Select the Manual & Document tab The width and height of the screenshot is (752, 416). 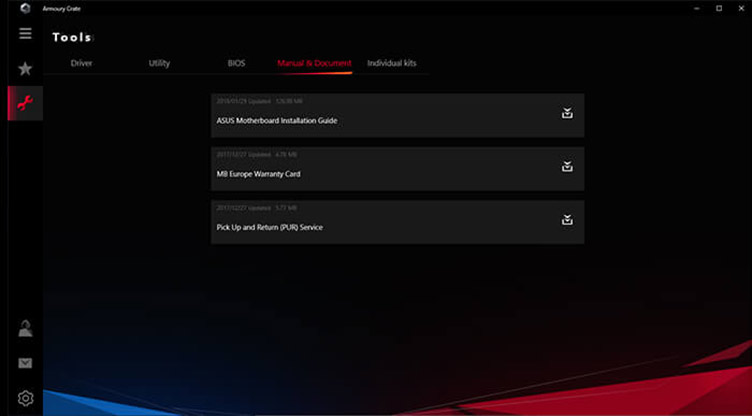[314, 63]
